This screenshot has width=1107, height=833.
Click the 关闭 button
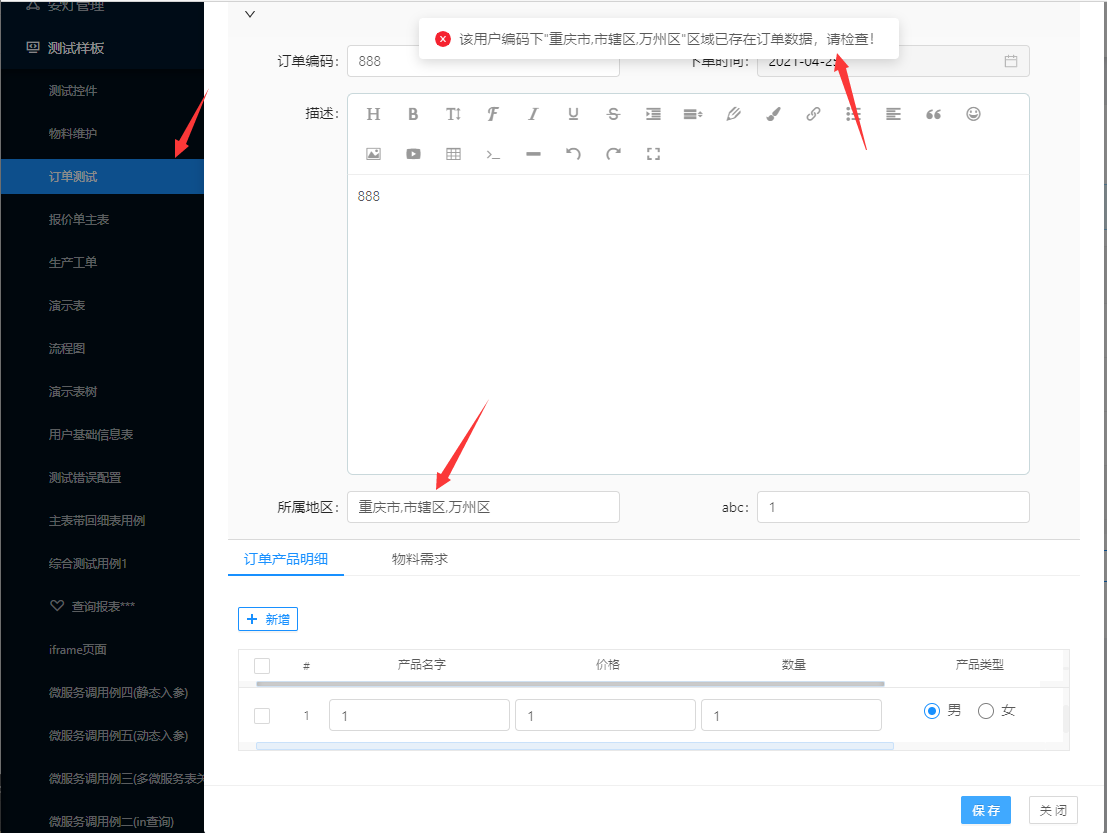(1053, 810)
